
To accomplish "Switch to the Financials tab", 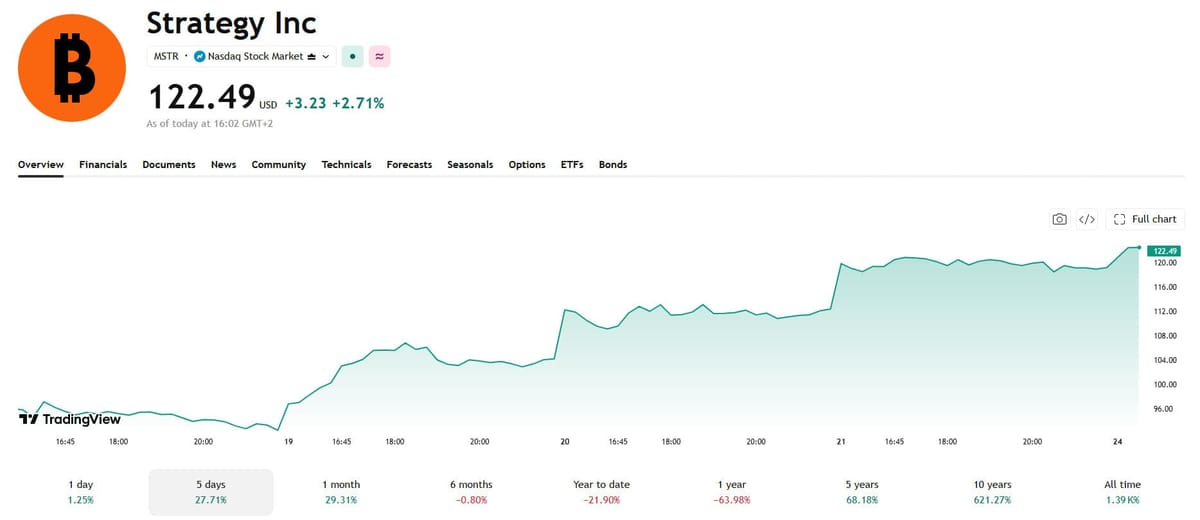I will pyautogui.click(x=103, y=164).
